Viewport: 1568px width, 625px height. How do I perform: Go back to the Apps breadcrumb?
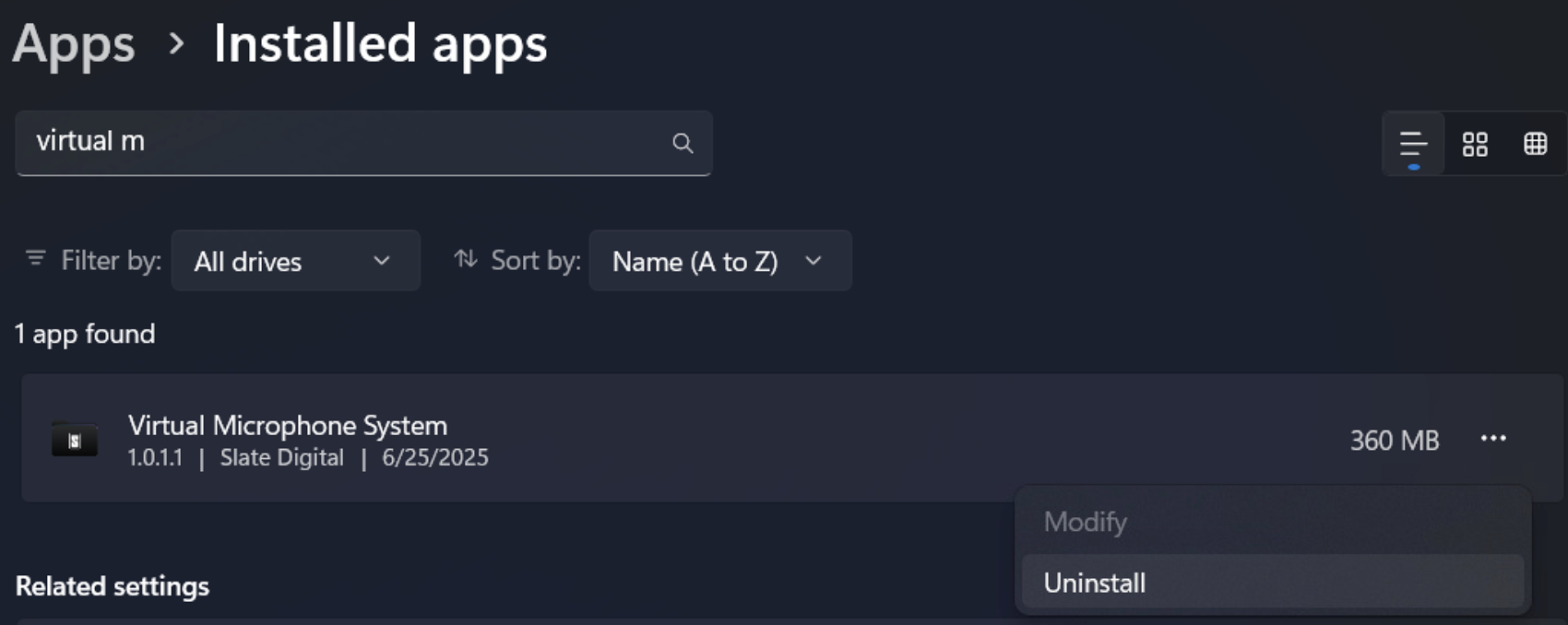pos(74,43)
